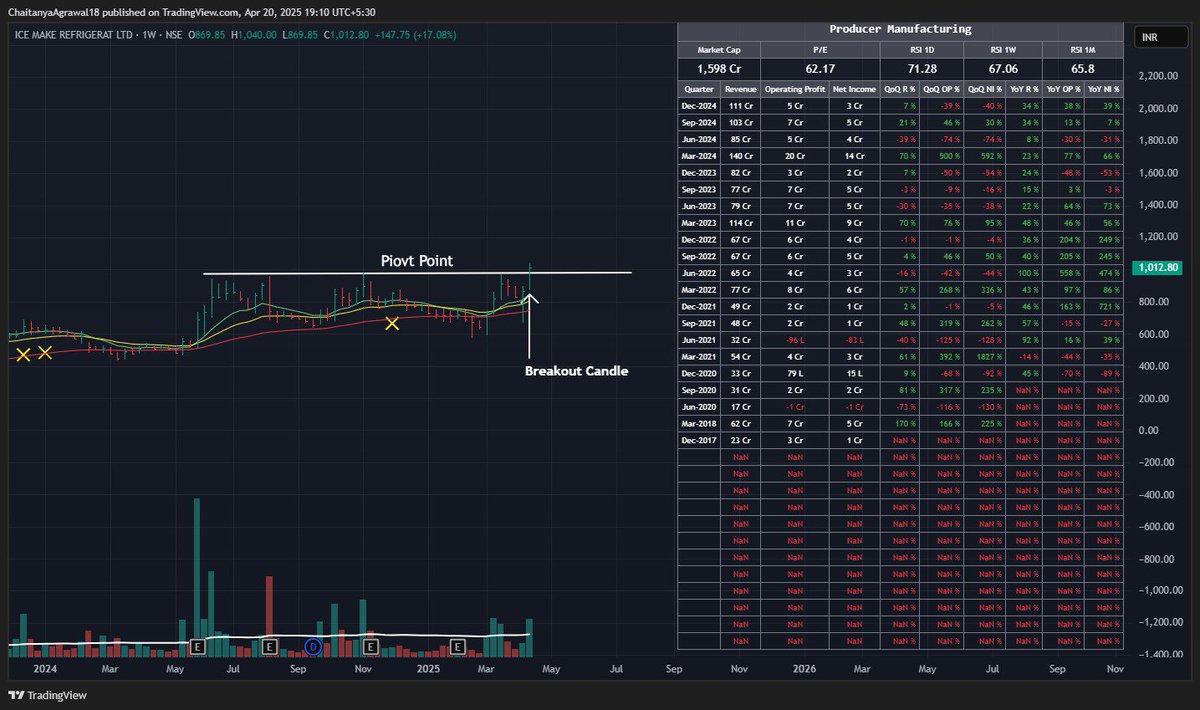Image resolution: width=1200 pixels, height=710 pixels.
Task: Click the RSI 1W header cell
Action: click(x=1002, y=50)
